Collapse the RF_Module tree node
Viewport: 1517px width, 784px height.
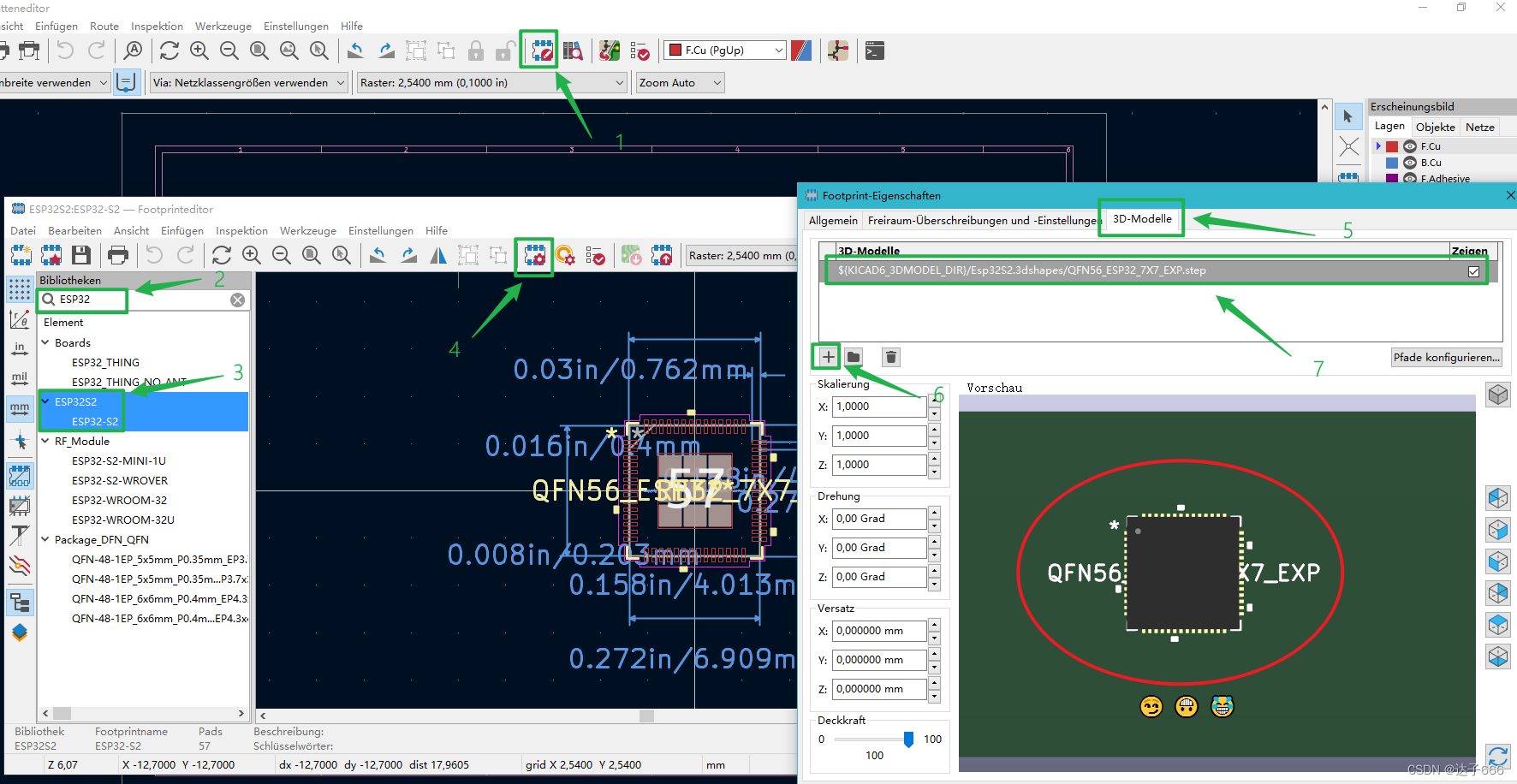45,442
